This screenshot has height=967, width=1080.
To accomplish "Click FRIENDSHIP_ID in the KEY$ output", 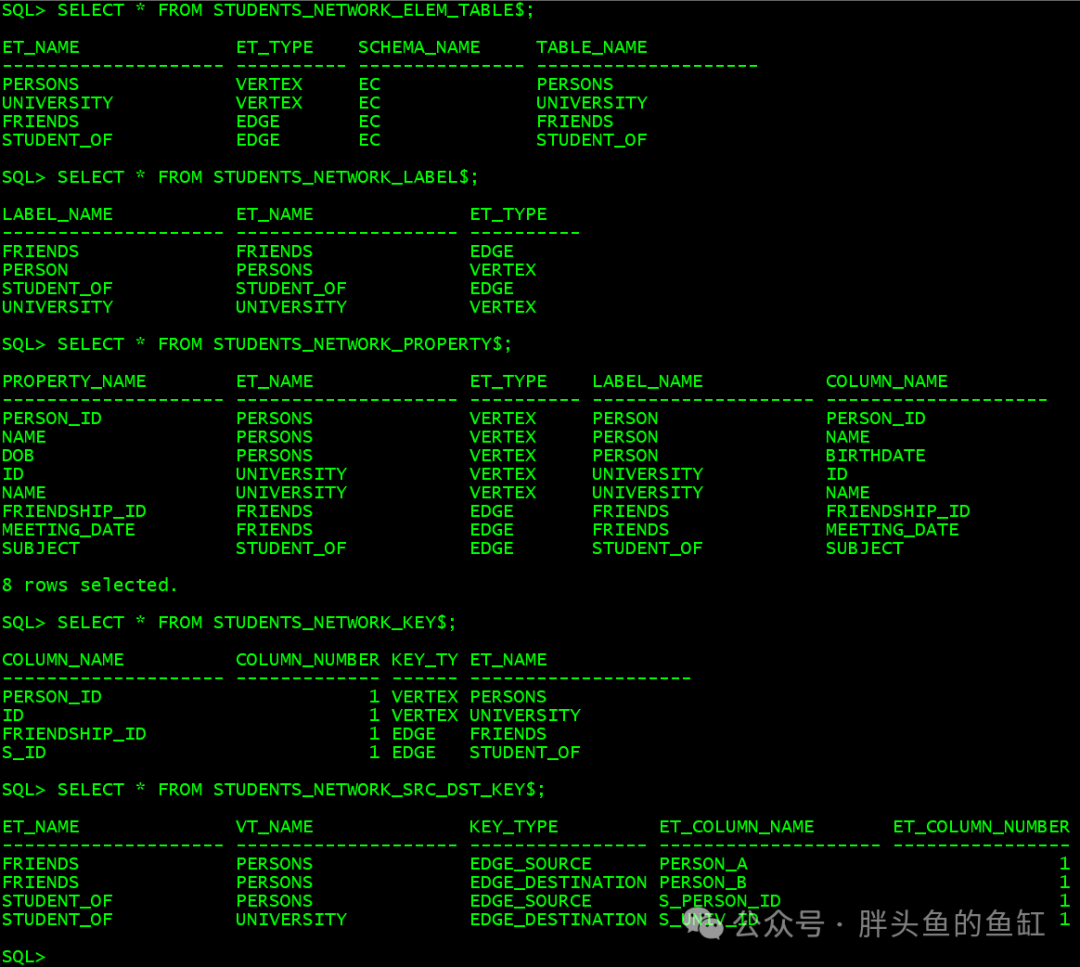I will click(74, 734).
